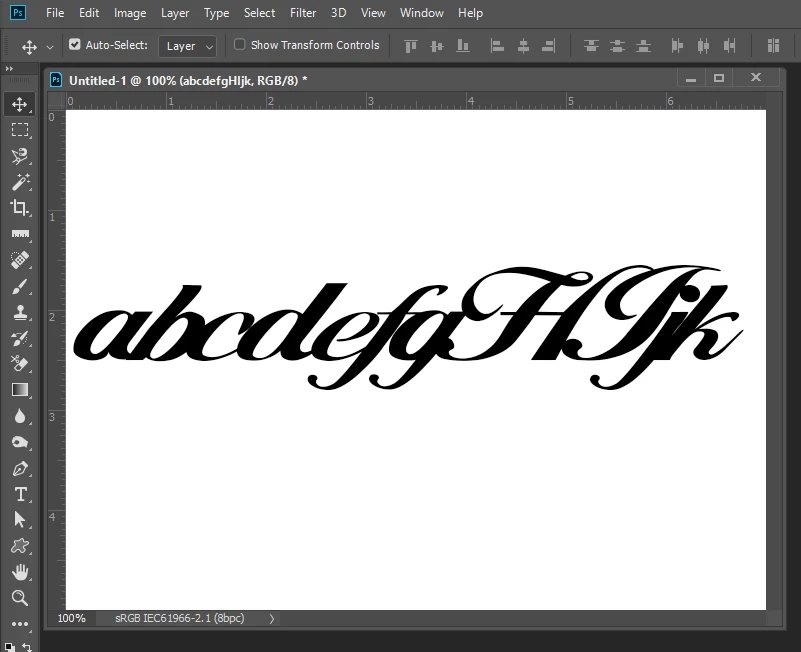The image size is (801, 652).
Task: Open the Edit Toolbar three-dots button
Action: coord(20,624)
